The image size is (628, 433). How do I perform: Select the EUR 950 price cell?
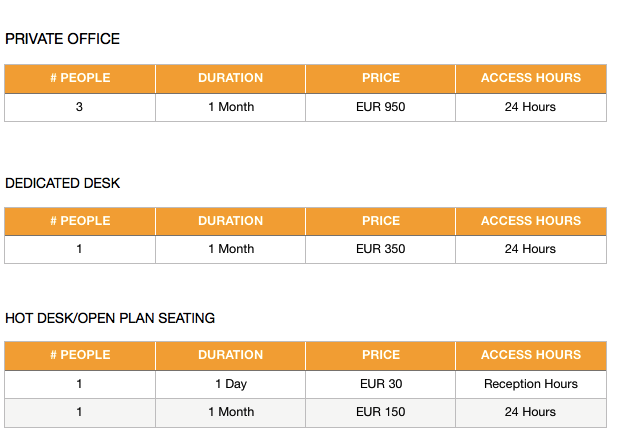[380, 107]
